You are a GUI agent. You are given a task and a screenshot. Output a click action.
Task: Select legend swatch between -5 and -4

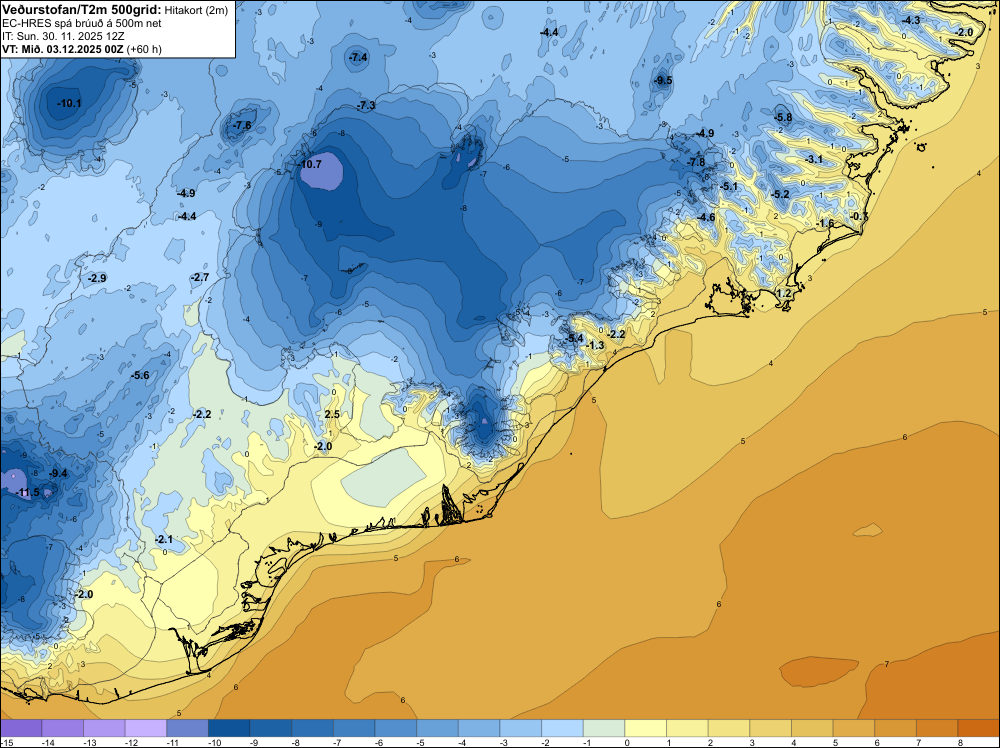click(x=438, y=728)
